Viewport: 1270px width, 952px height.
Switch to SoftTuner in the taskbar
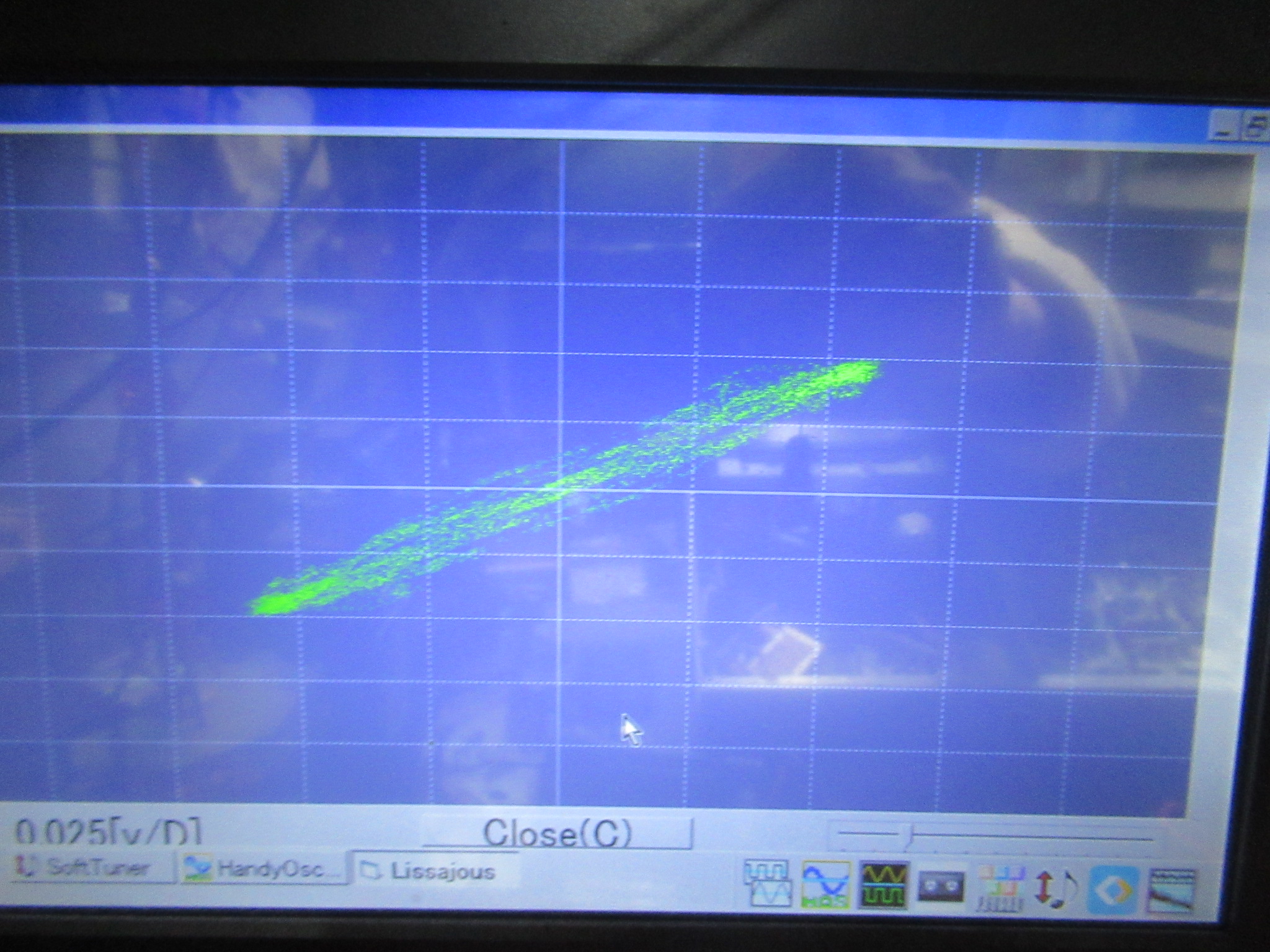click(x=90, y=866)
